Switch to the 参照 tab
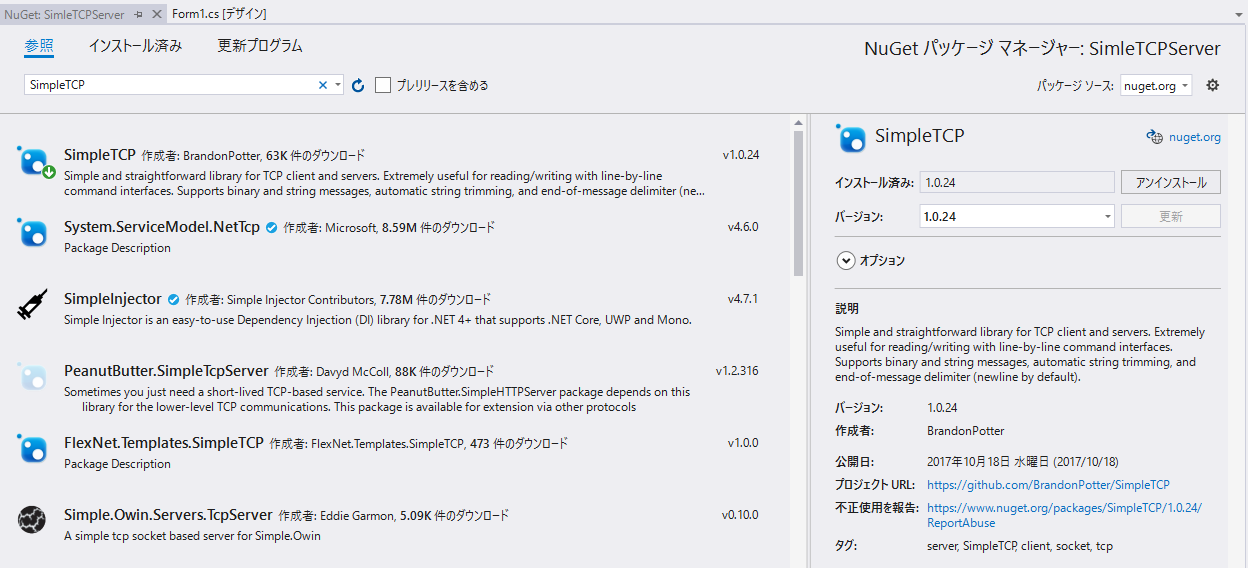The height and width of the screenshot is (568, 1248). (x=39, y=46)
